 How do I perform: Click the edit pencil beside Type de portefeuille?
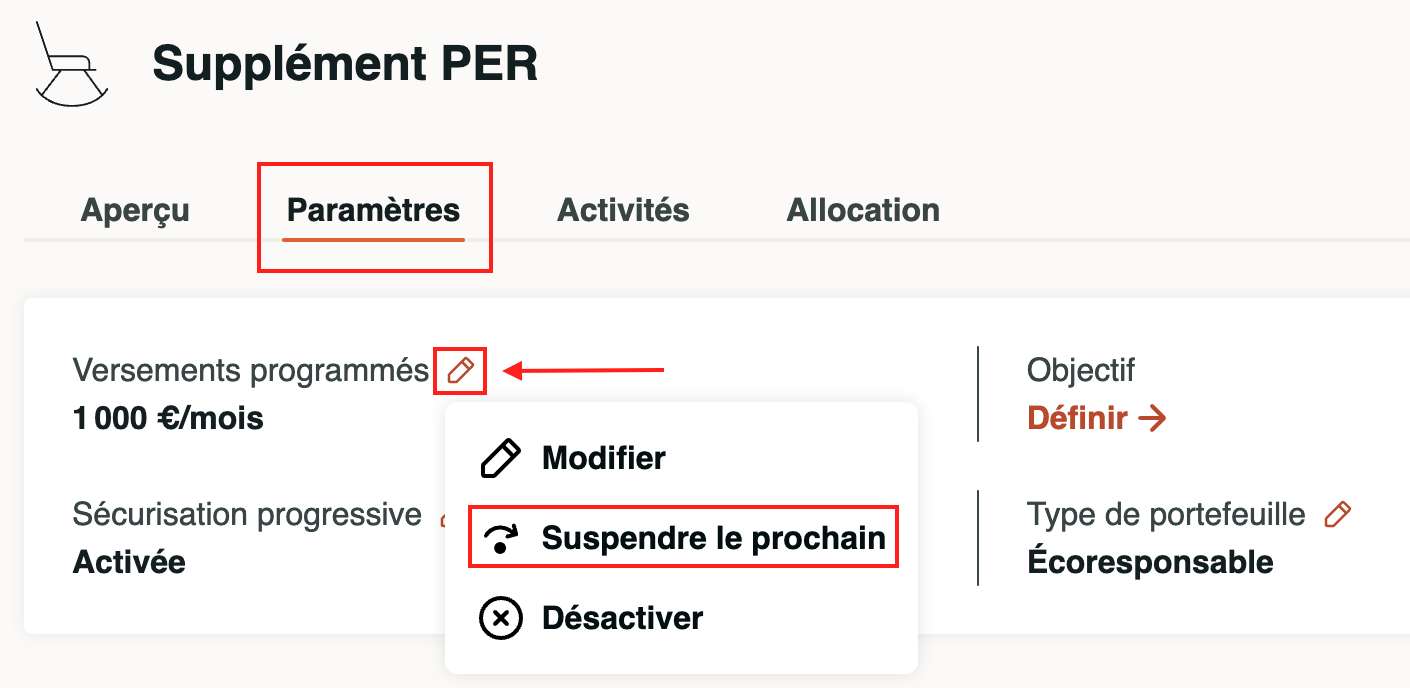click(x=1336, y=515)
